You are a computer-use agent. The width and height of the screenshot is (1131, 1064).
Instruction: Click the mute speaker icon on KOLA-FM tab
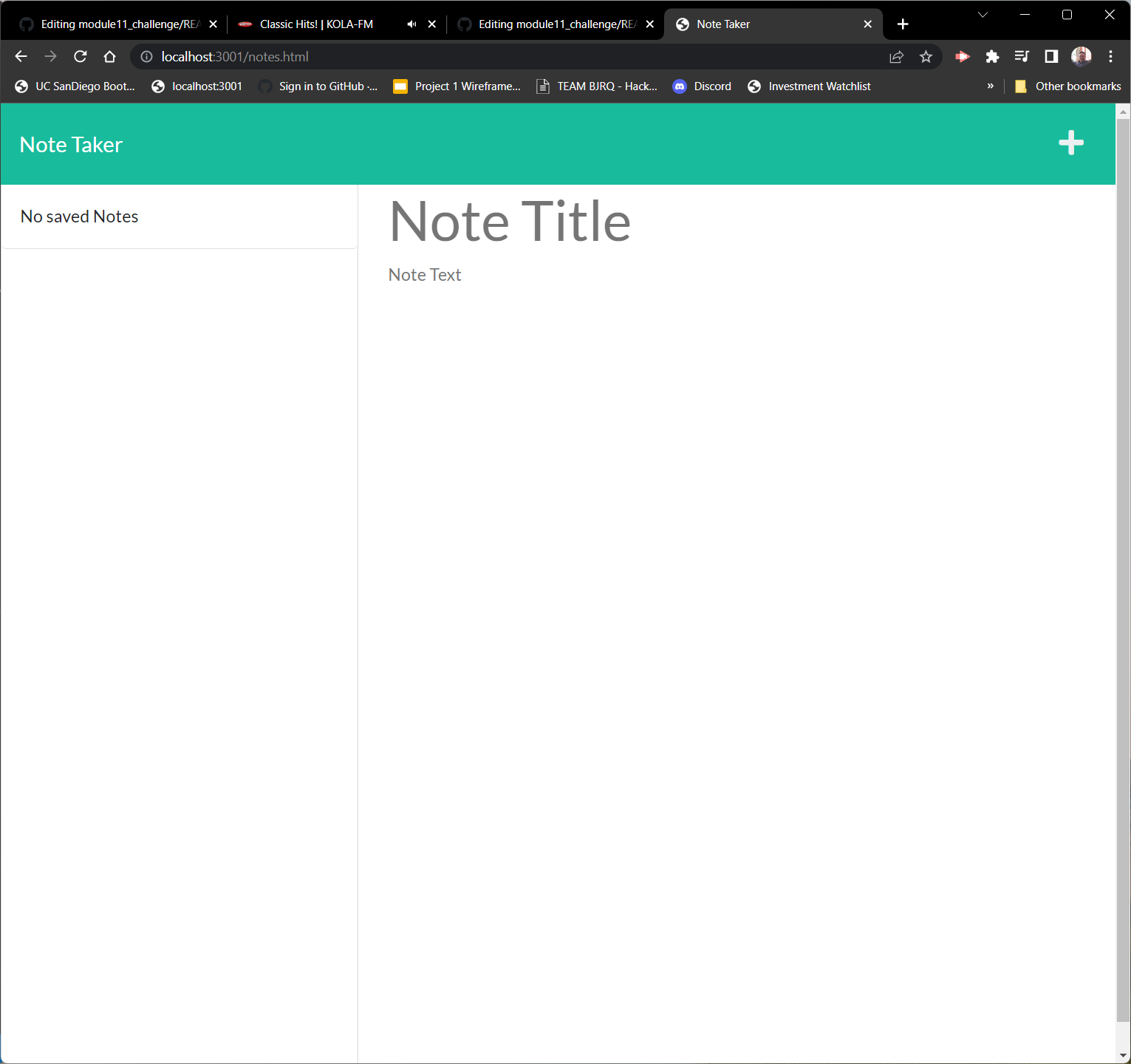(411, 24)
